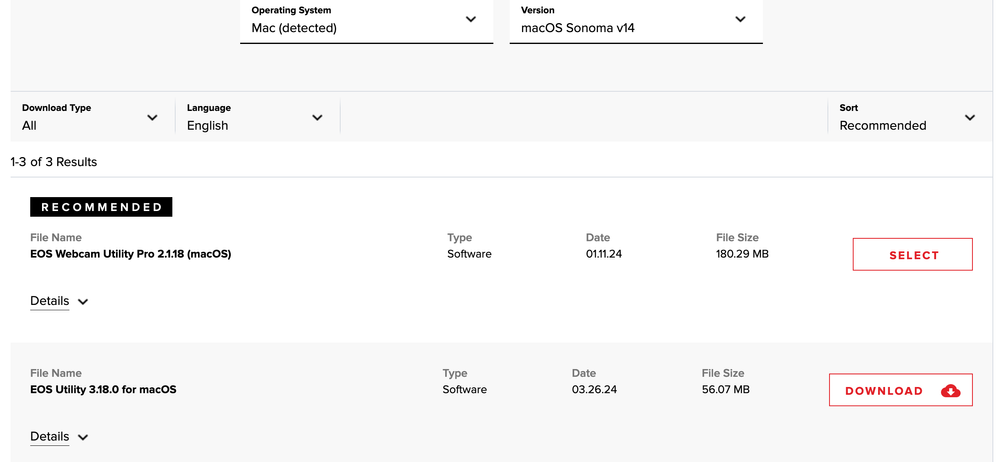The height and width of the screenshot is (462, 999).
Task: Click the RECOMMENDED badge
Action: click(101, 207)
